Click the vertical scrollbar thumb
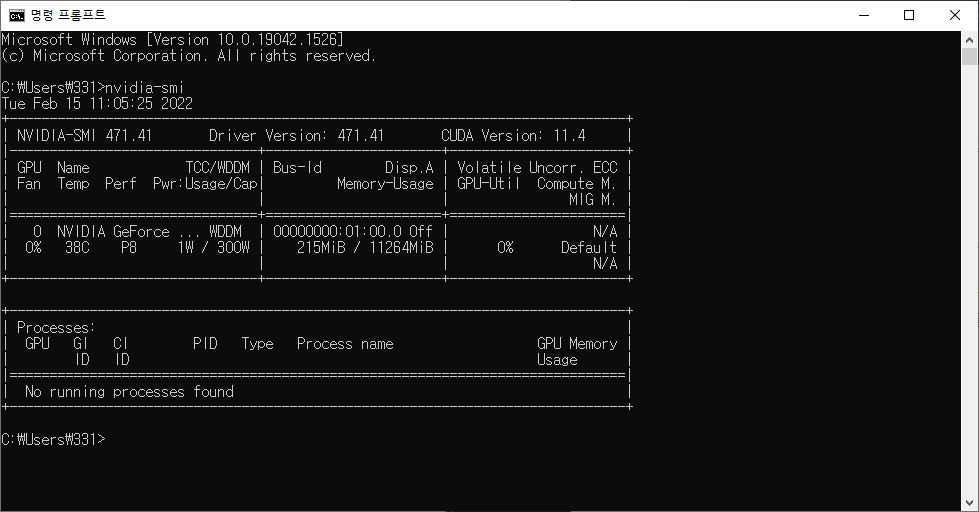Viewport: 979px width, 512px height. tap(969, 56)
